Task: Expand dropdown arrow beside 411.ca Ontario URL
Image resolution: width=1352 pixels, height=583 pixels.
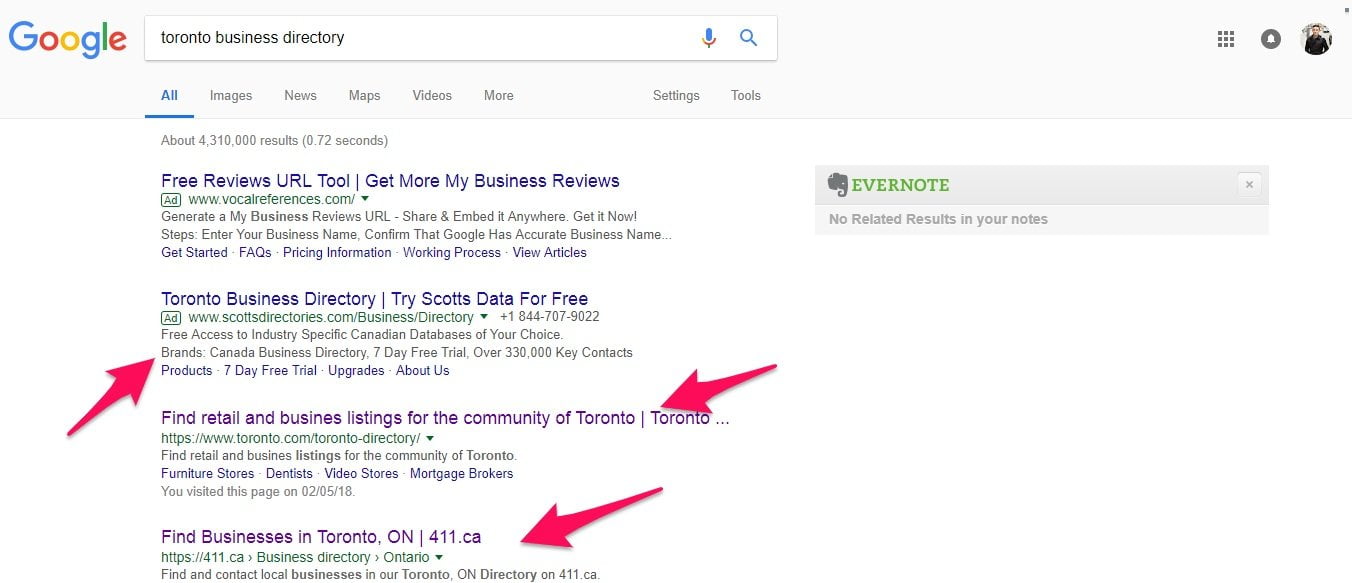Action: pyautogui.click(x=439, y=557)
